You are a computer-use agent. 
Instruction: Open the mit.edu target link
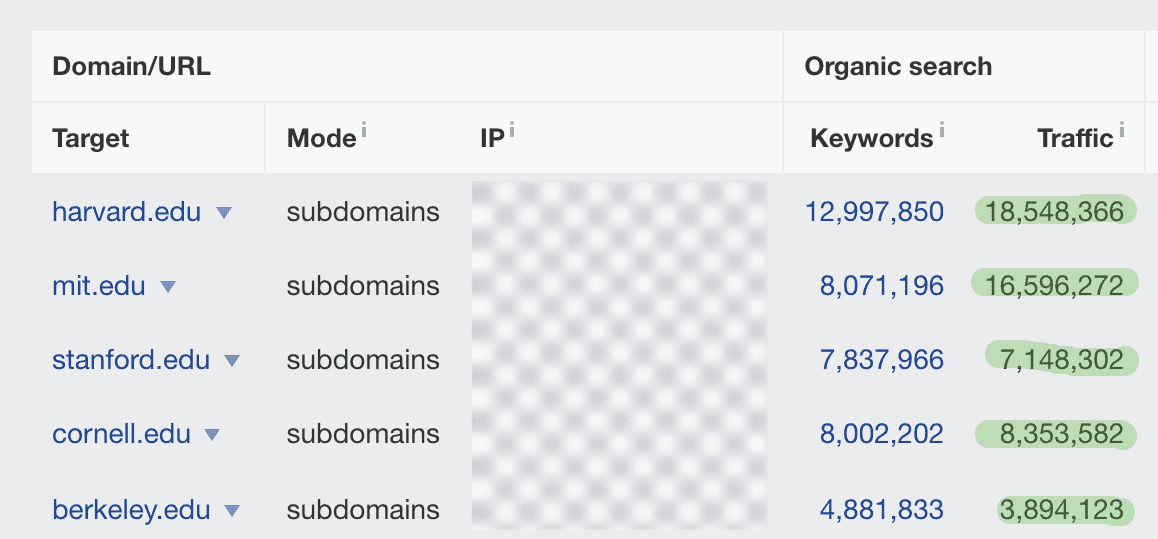98,286
